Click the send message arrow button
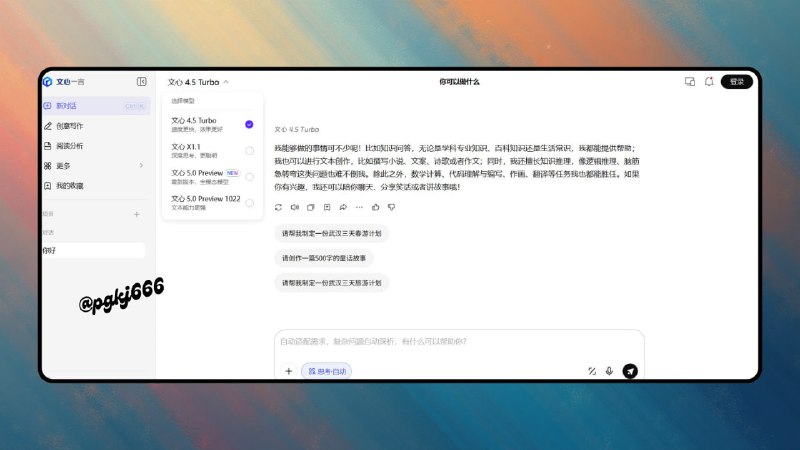This screenshot has width=800, height=450. 630,371
